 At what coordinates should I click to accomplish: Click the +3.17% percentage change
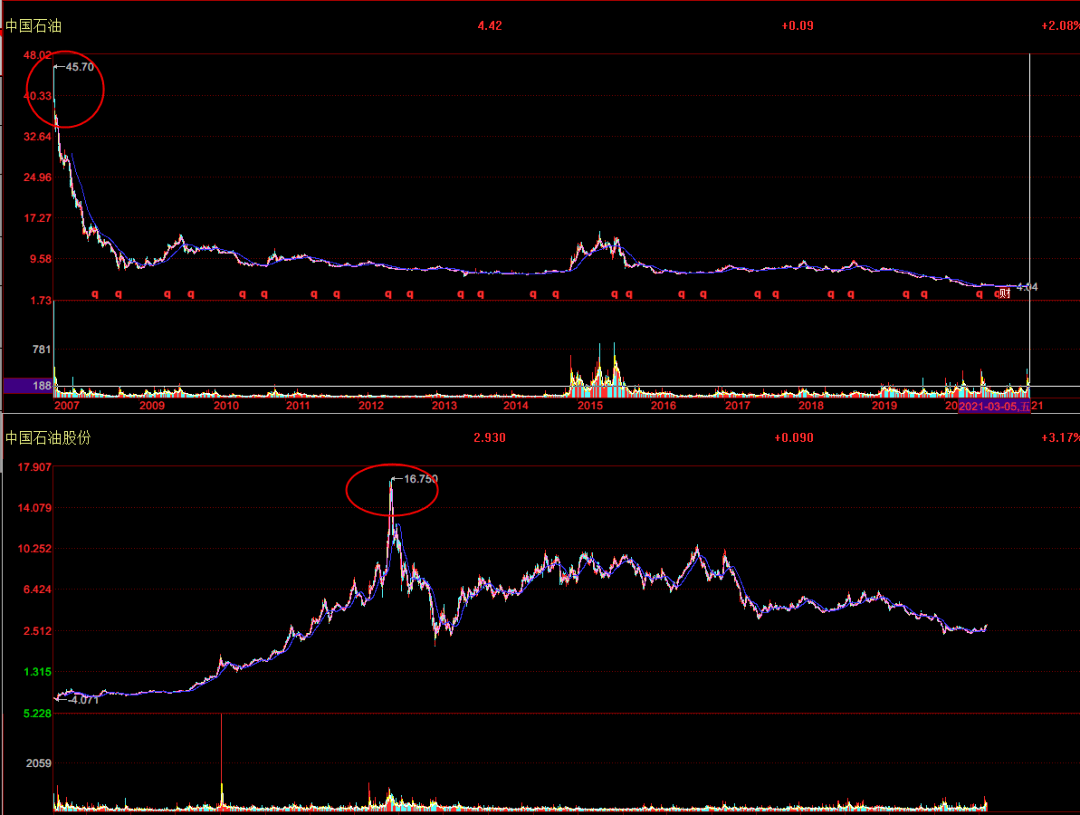click(x=1060, y=437)
